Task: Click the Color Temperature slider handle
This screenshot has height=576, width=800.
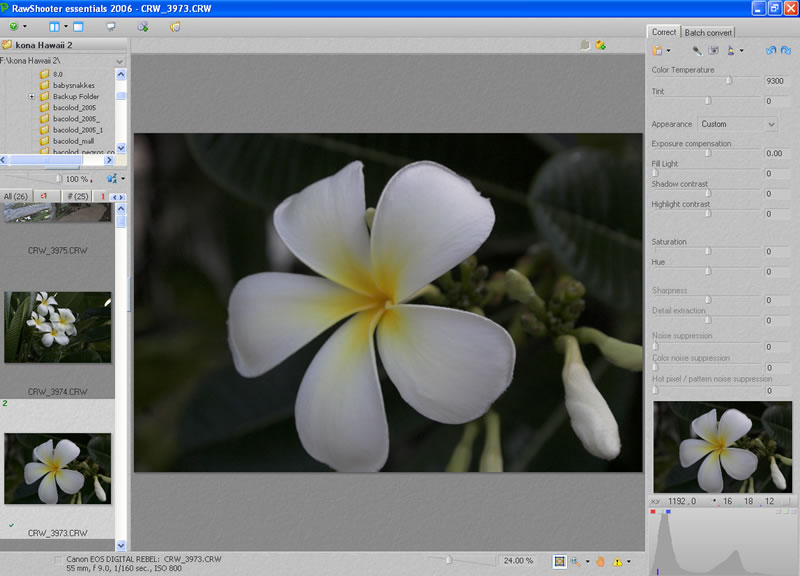Action: click(x=728, y=80)
